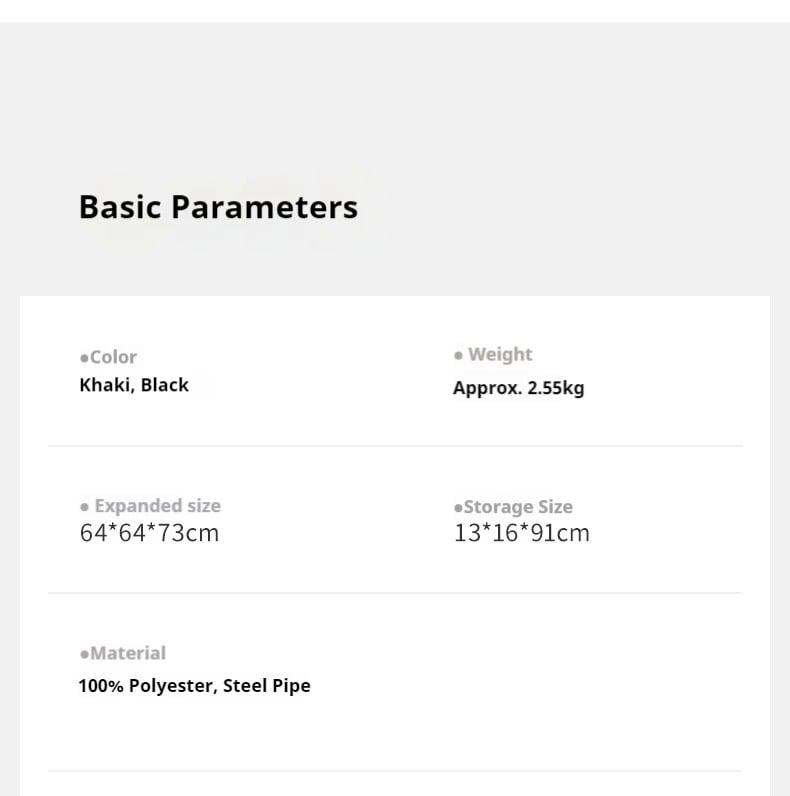The width and height of the screenshot is (790, 796).
Task: Click the Basic Parameters heading
Action: 218,207
